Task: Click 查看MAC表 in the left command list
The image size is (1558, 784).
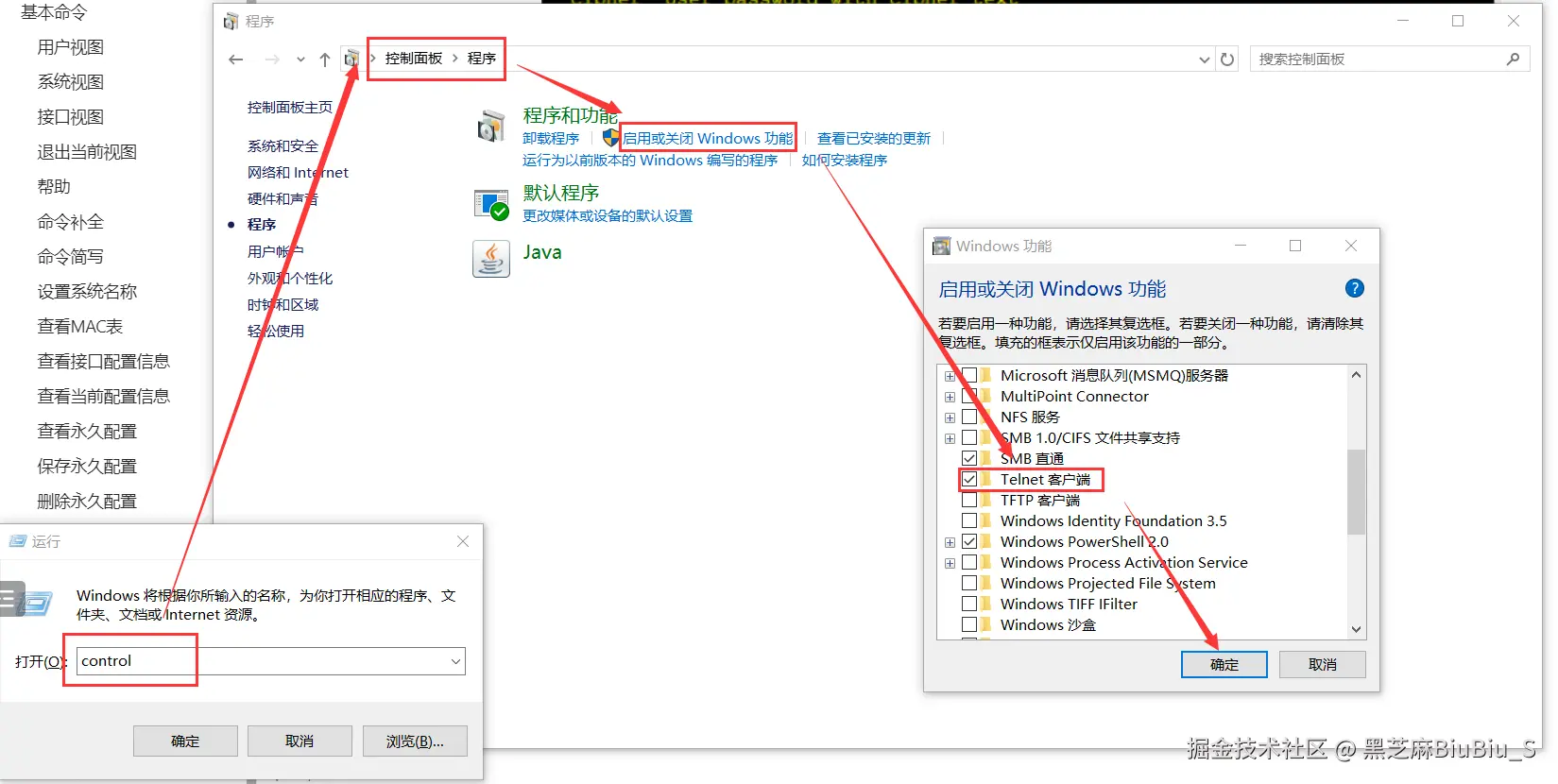Action: tap(80, 327)
